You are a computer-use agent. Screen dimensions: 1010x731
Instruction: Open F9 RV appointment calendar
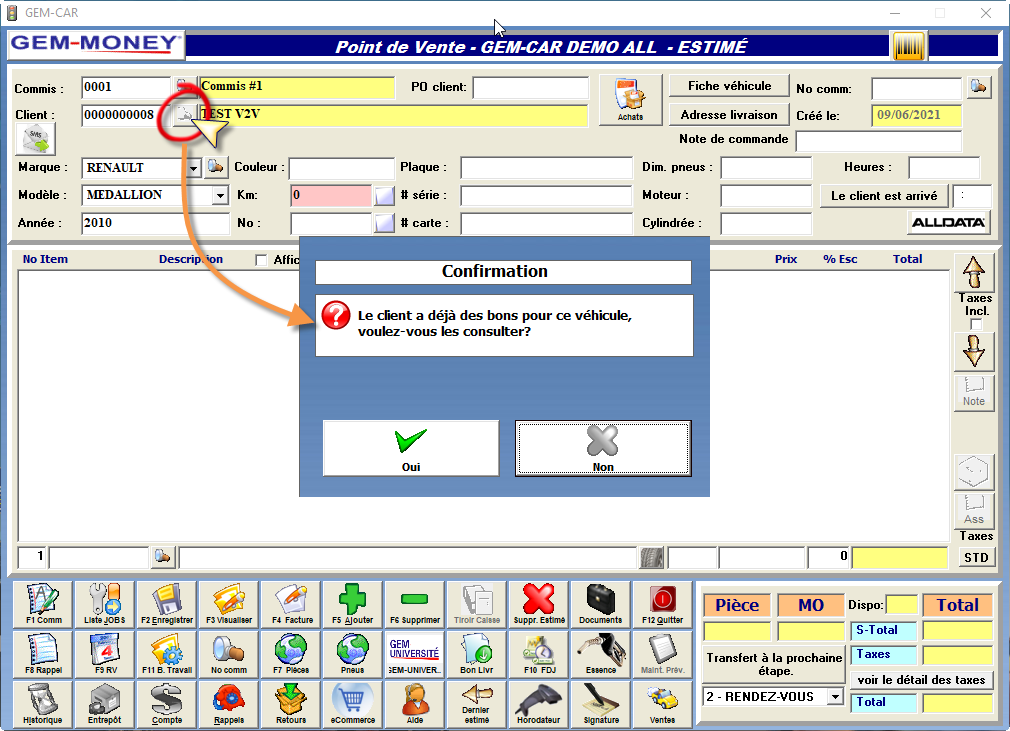click(x=105, y=654)
